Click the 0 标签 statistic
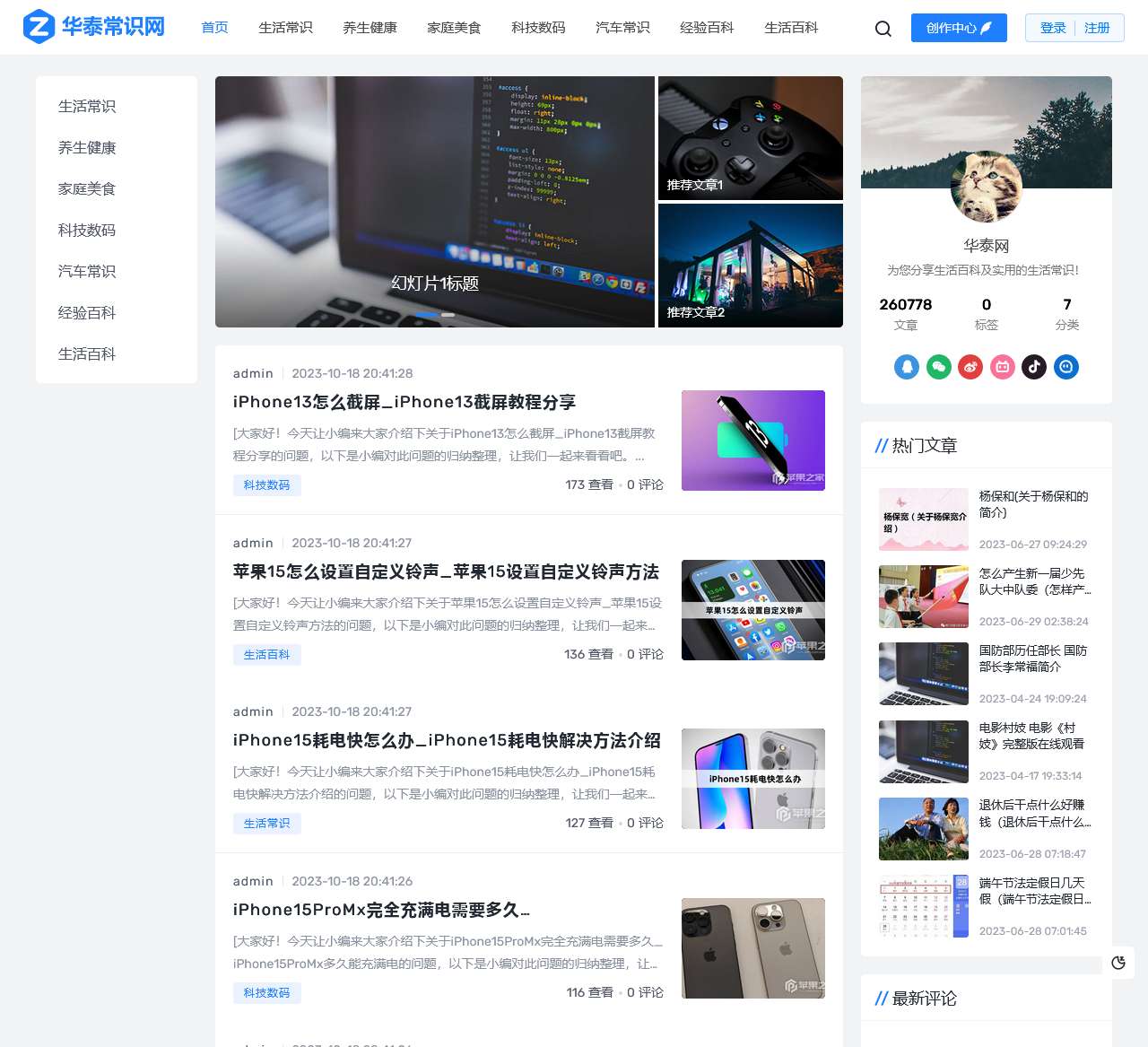 tap(987, 314)
